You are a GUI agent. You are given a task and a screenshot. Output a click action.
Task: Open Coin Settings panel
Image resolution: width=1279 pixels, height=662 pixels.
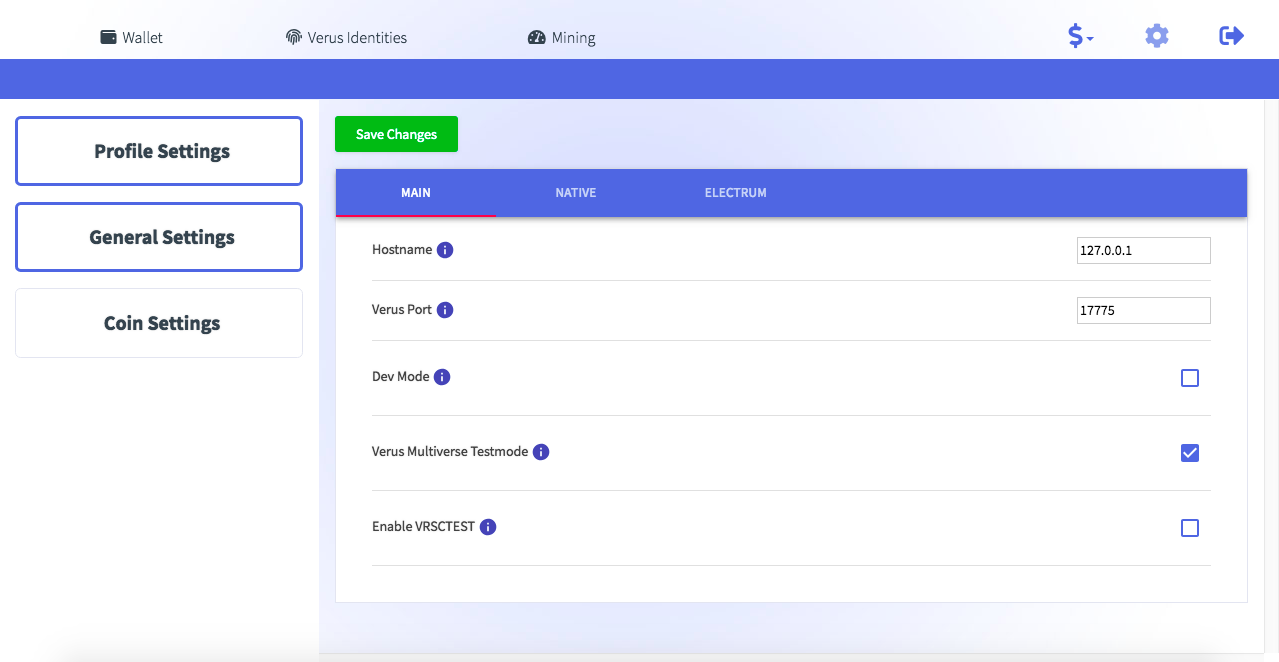(x=159, y=323)
